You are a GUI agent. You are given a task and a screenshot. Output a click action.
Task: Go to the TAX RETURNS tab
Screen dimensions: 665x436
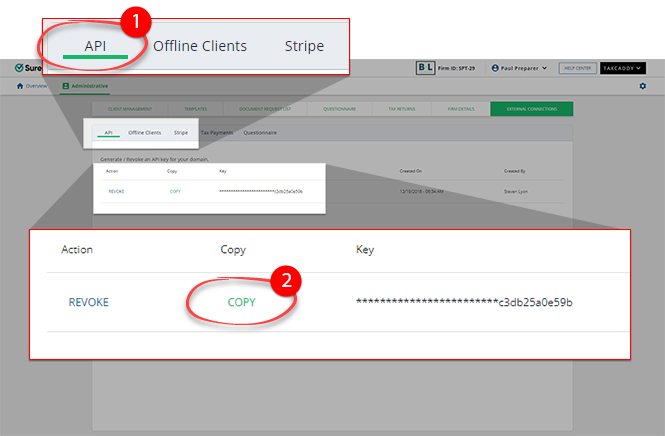click(x=402, y=109)
